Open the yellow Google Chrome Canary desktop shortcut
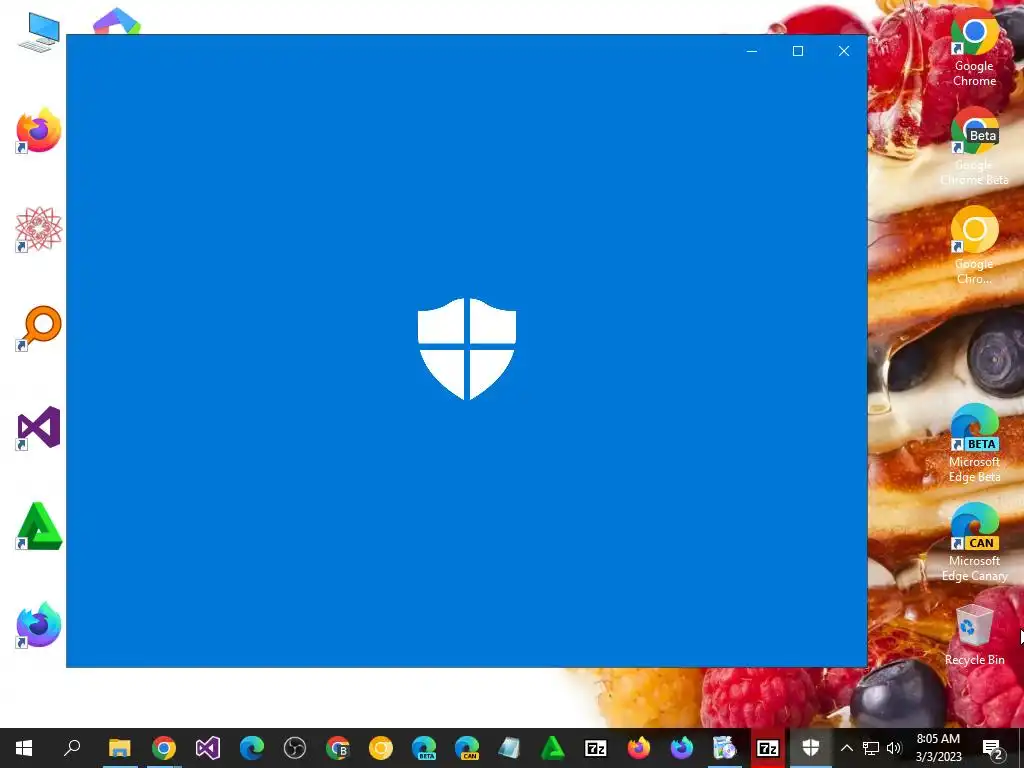 point(974,246)
